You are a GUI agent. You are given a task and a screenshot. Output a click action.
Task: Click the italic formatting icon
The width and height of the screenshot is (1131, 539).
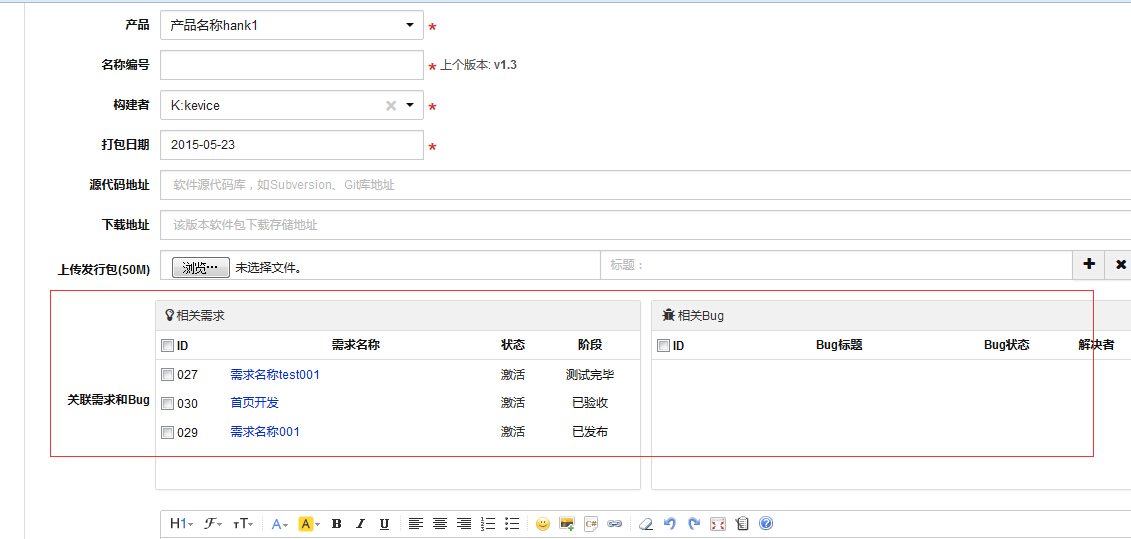click(x=360, y=524)
